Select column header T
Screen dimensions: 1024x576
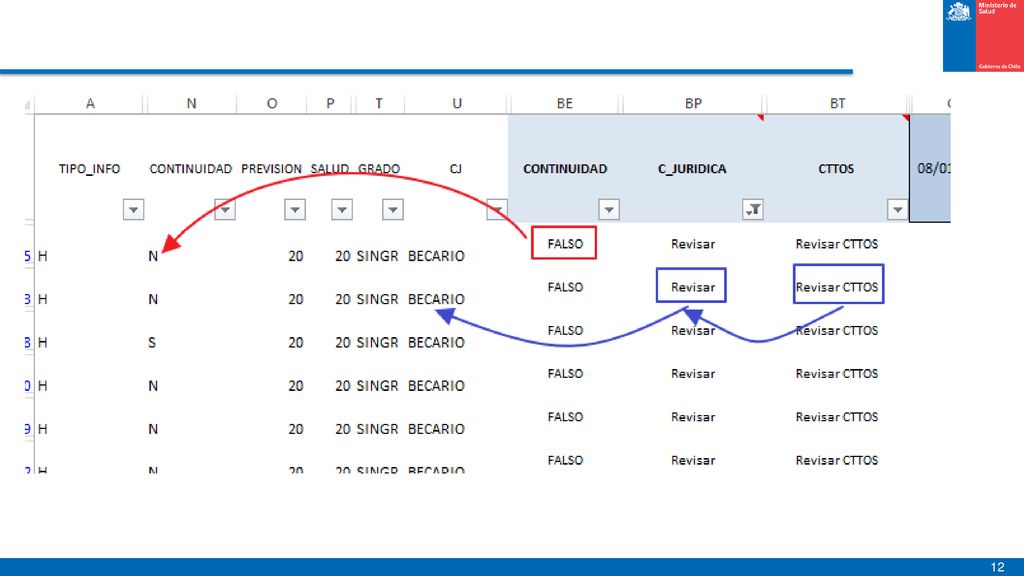click(x=379, y=103)
